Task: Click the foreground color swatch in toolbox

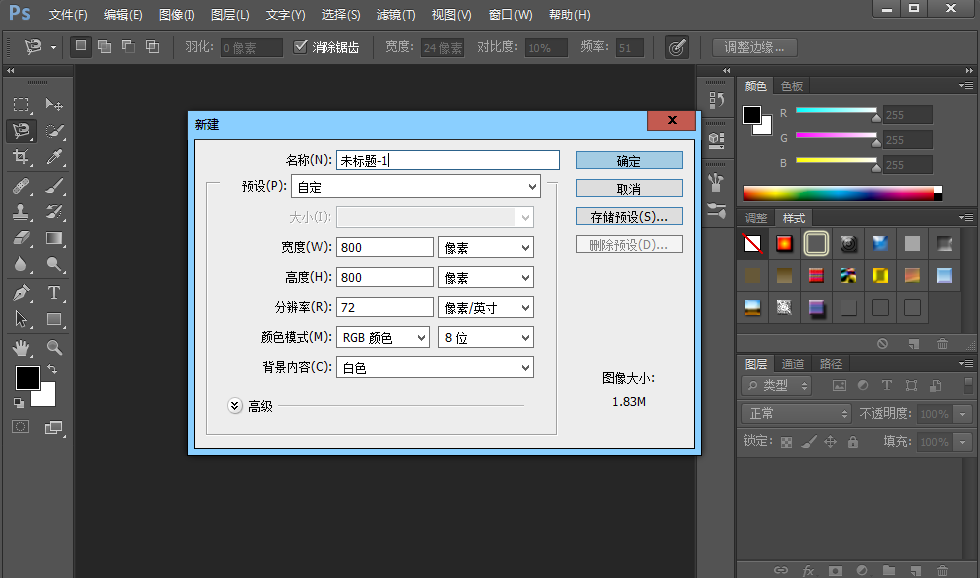Action: click(x=28, y=377)
